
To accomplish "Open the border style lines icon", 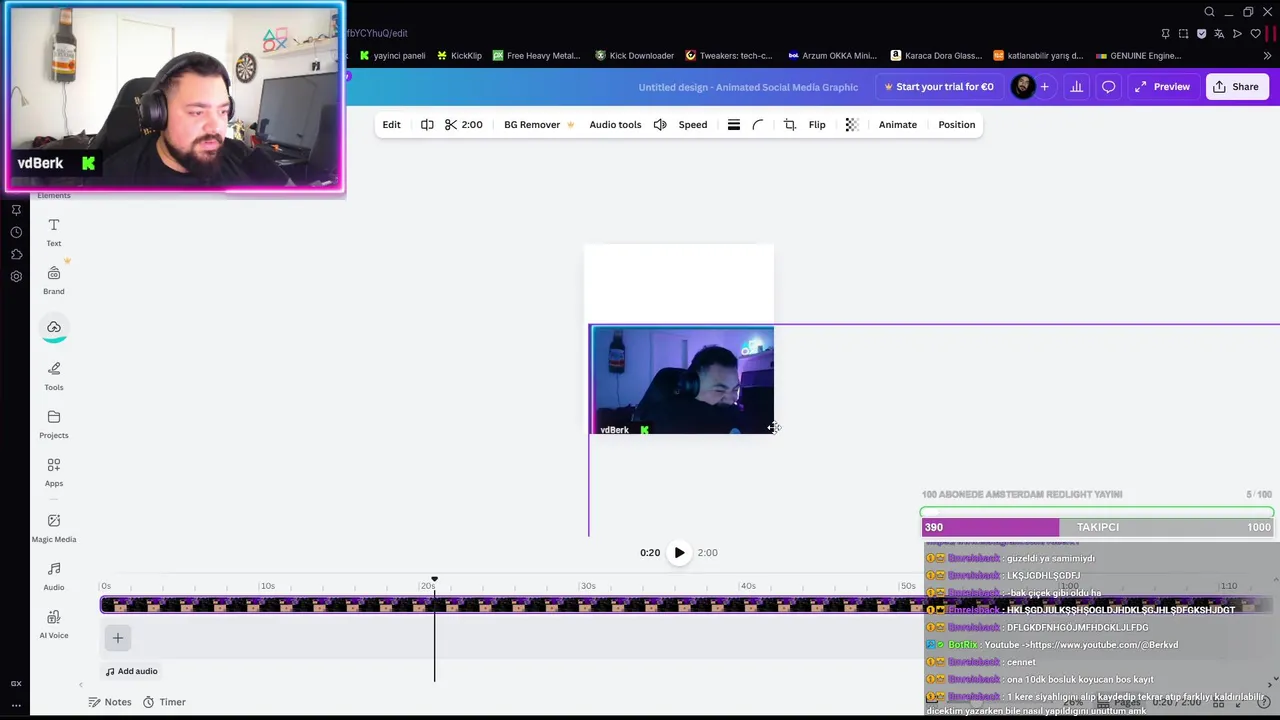I will [733, 125].
